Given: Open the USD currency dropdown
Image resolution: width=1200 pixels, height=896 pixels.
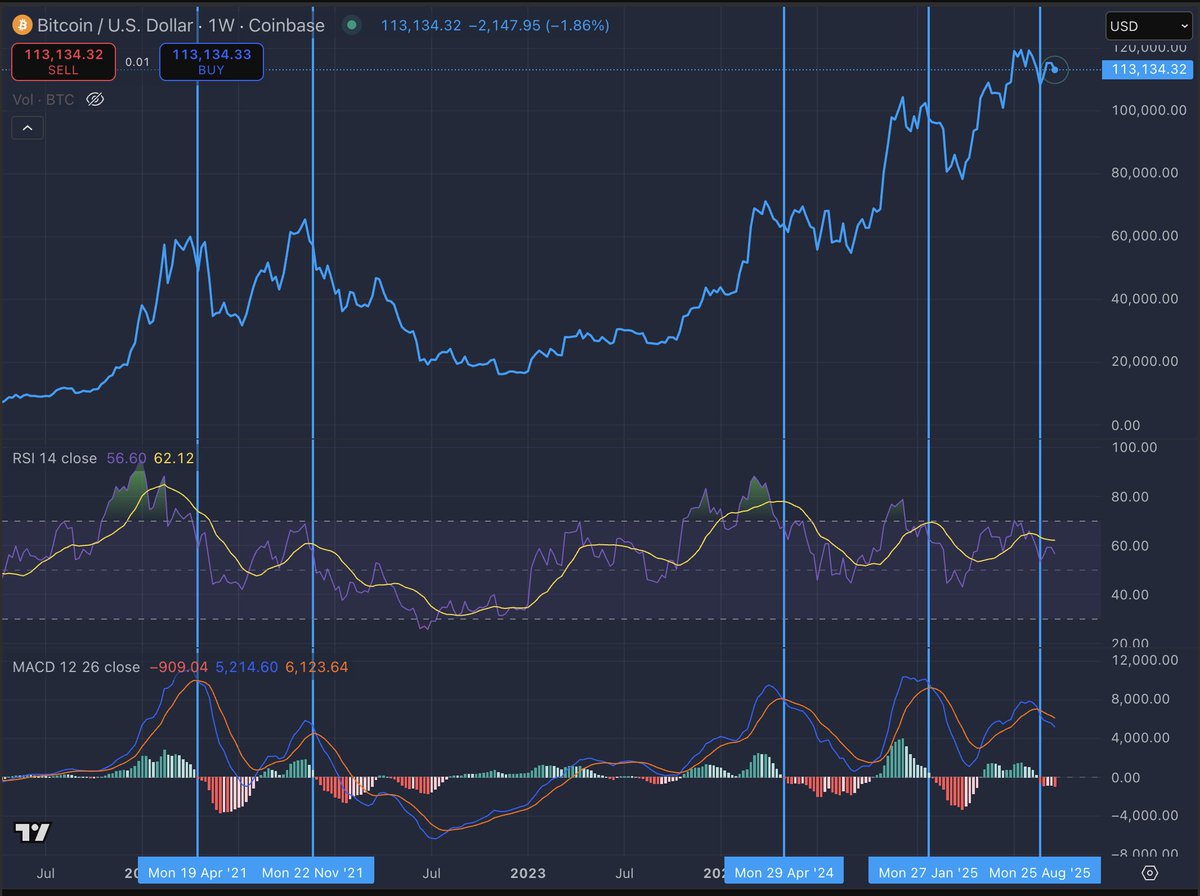Looking at the screenshot, I should (1148, 27).
